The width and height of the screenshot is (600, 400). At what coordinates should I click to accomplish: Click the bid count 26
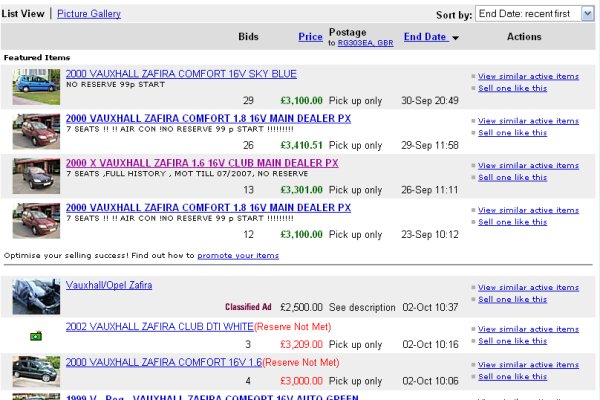click(x=248, y=145)
